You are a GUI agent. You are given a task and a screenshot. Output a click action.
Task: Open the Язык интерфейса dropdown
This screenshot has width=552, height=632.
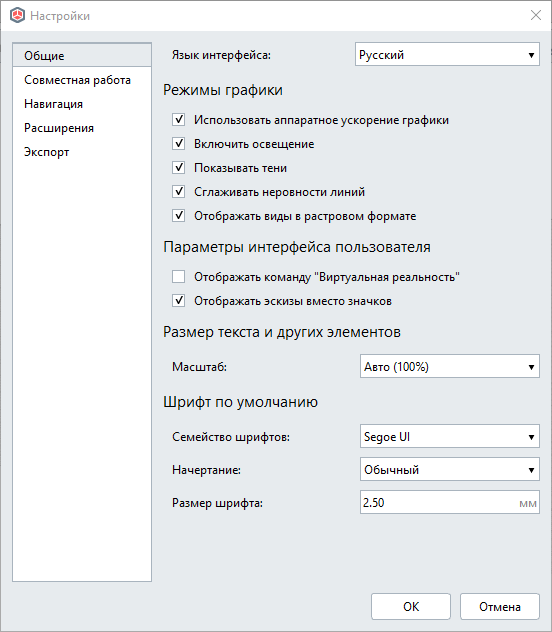pyautogui.click(x=447, y=54)
